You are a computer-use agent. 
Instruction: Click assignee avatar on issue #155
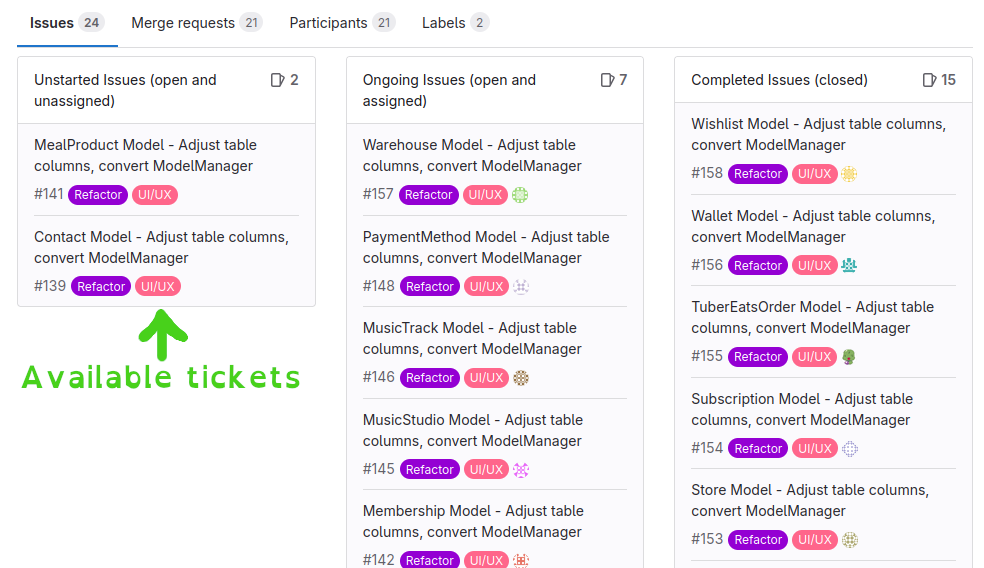(849, 357)
